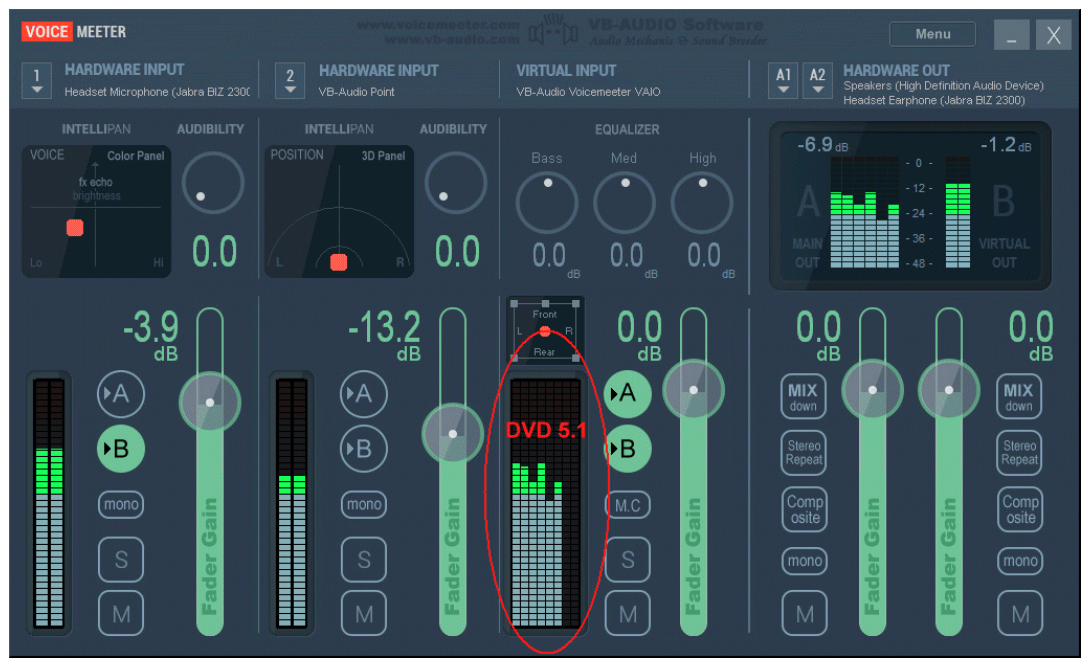Click VB-Audio Point device name
The width and height of the screenshot is (1088, 666).
[x=356, y=92]
